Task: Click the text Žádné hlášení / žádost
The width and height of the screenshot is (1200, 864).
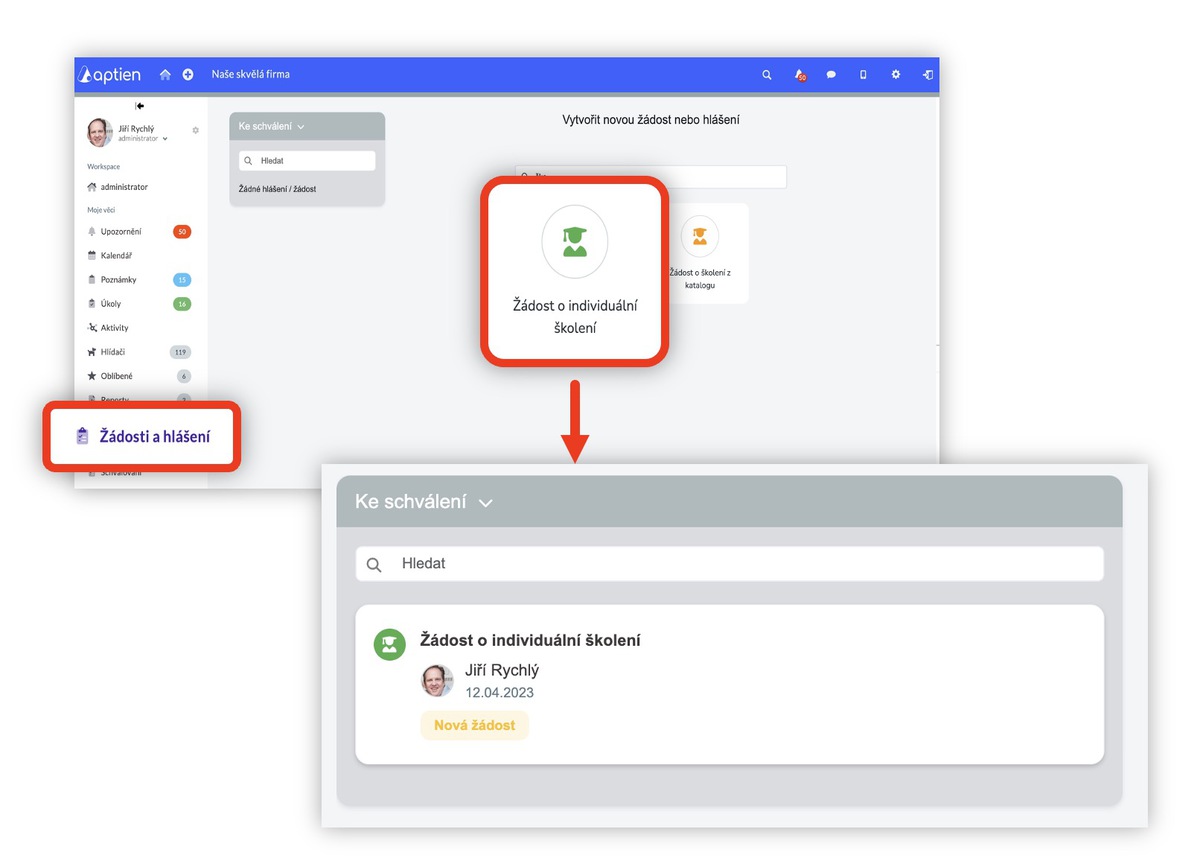Action: coord(277,189)
